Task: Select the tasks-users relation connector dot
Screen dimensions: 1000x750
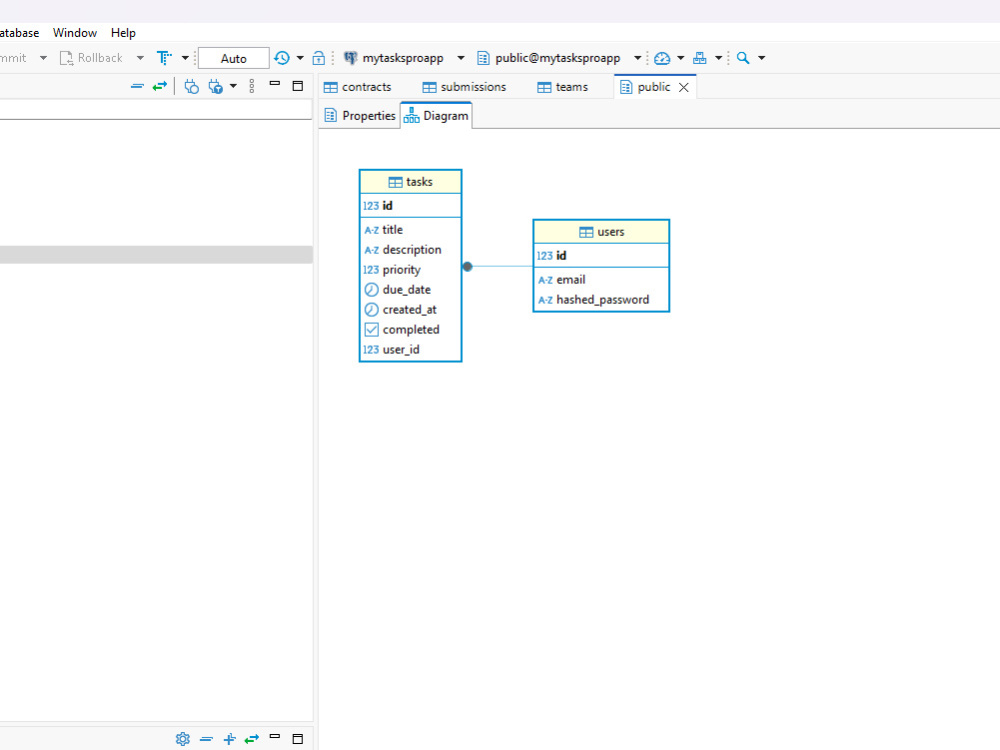Action: (x=467, y=267)
